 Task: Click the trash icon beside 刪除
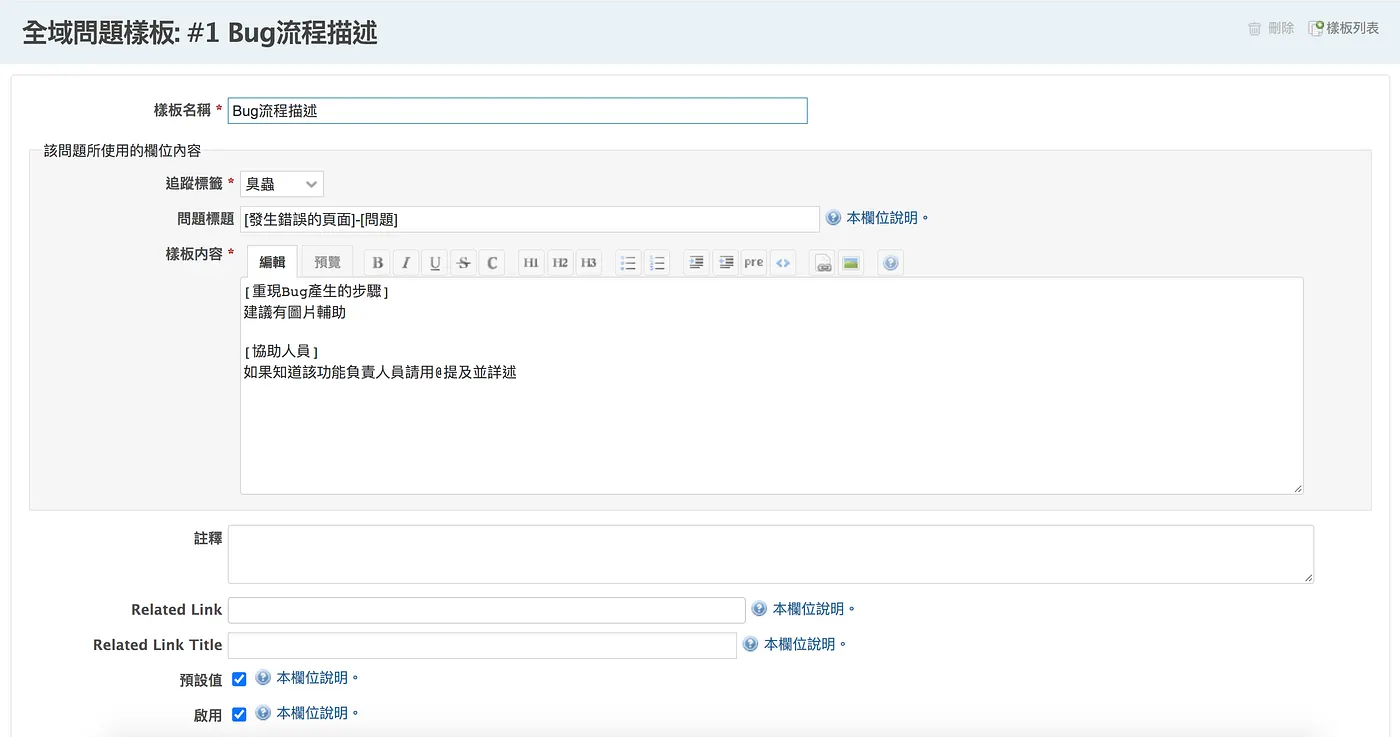click(x=1255, y=28)
